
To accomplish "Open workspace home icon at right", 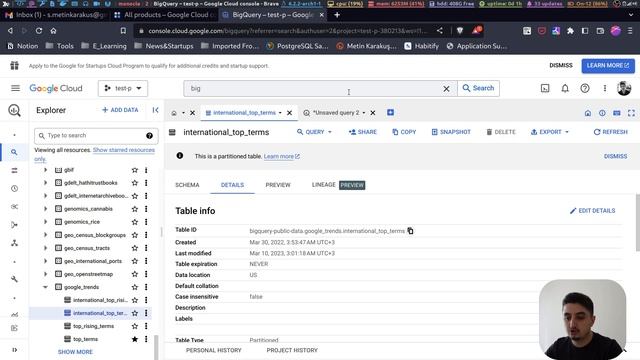I will (x=588, y=113).
